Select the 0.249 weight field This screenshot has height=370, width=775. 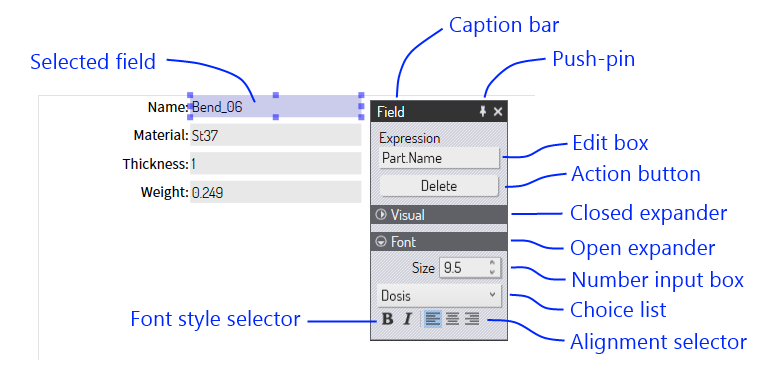click(275, 192)
